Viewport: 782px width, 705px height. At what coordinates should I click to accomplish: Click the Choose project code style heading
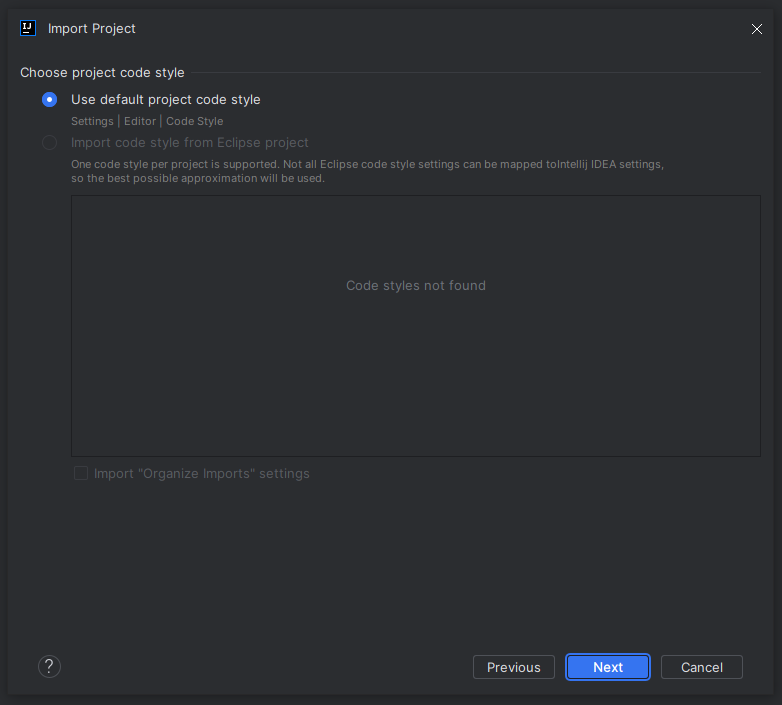102,73
